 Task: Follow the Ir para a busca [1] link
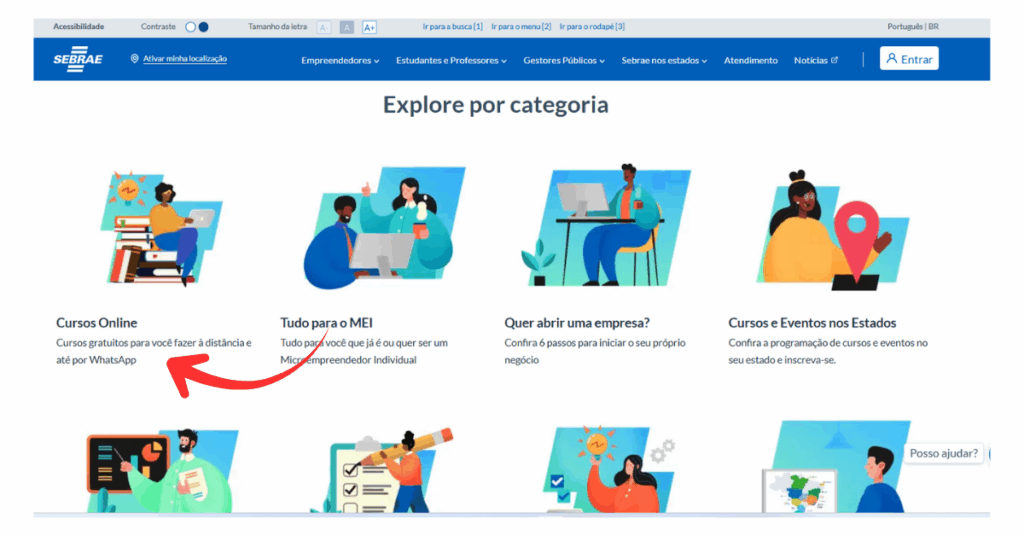point(453,27)
